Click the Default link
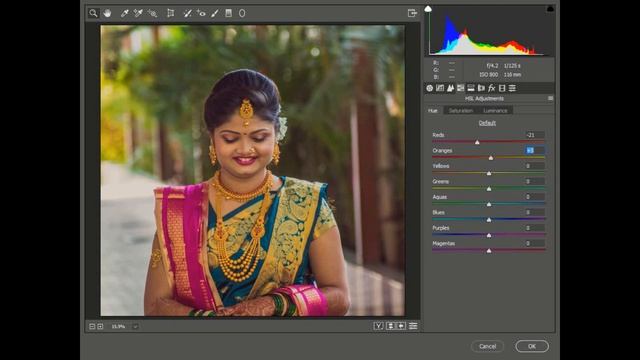640x360 pixels. pos(487,123)
